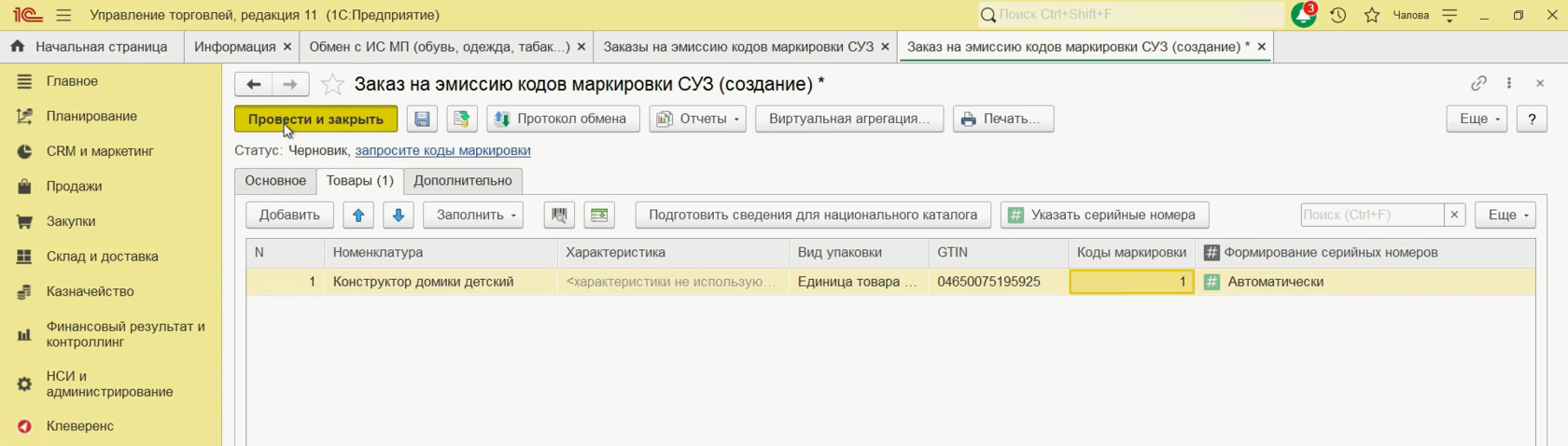The image size is (1568, 446).
Task: Select the GTIN 04650075195925 cell
Action: click(999, 282)
